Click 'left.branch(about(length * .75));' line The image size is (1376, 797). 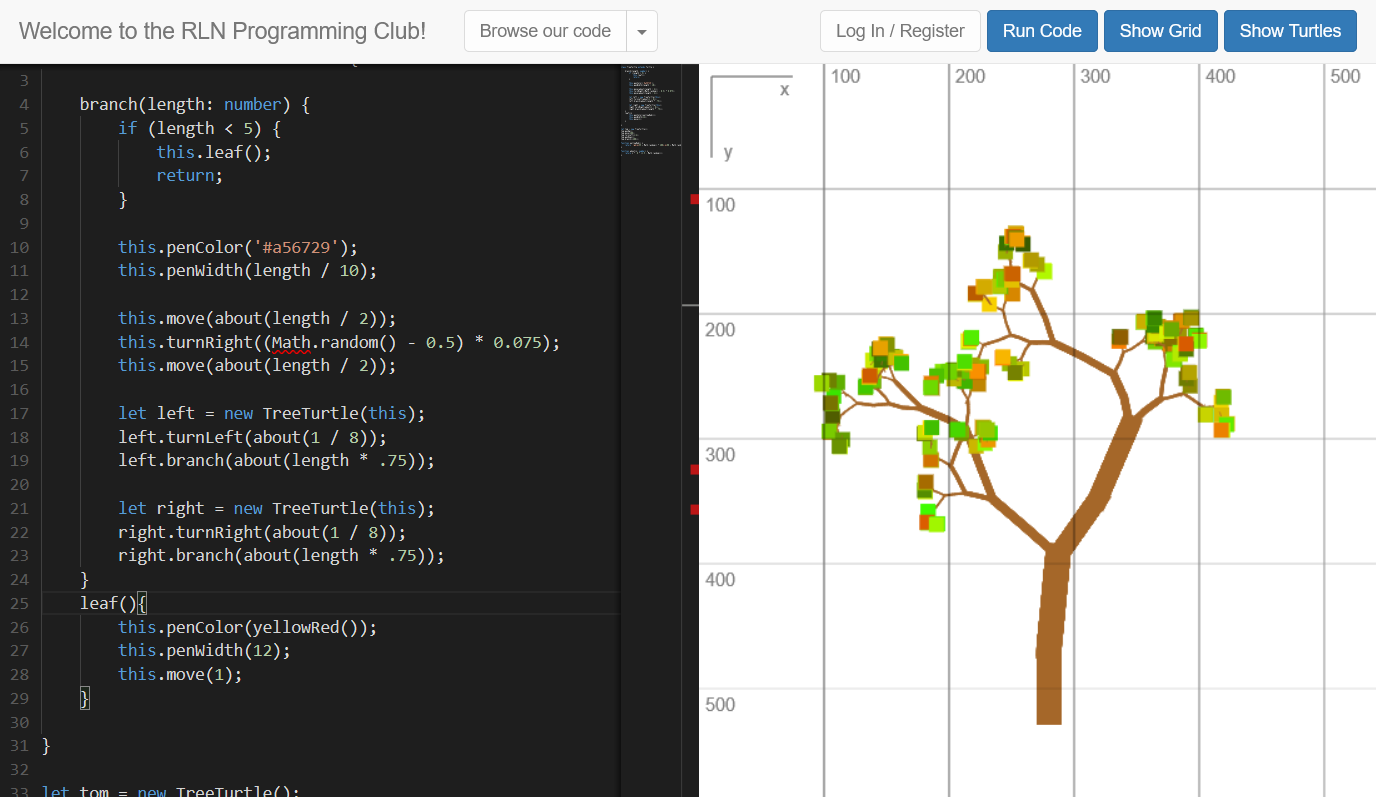[x=276, y=460]
